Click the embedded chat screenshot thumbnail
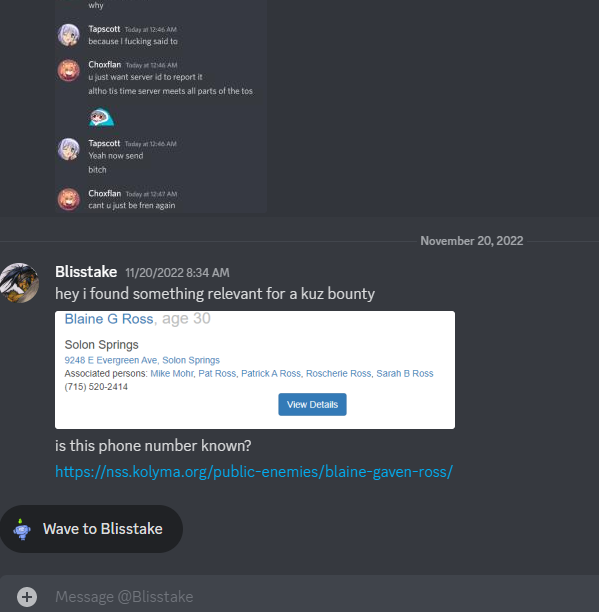Screen dimensions: 599x612 pos(160,106)
